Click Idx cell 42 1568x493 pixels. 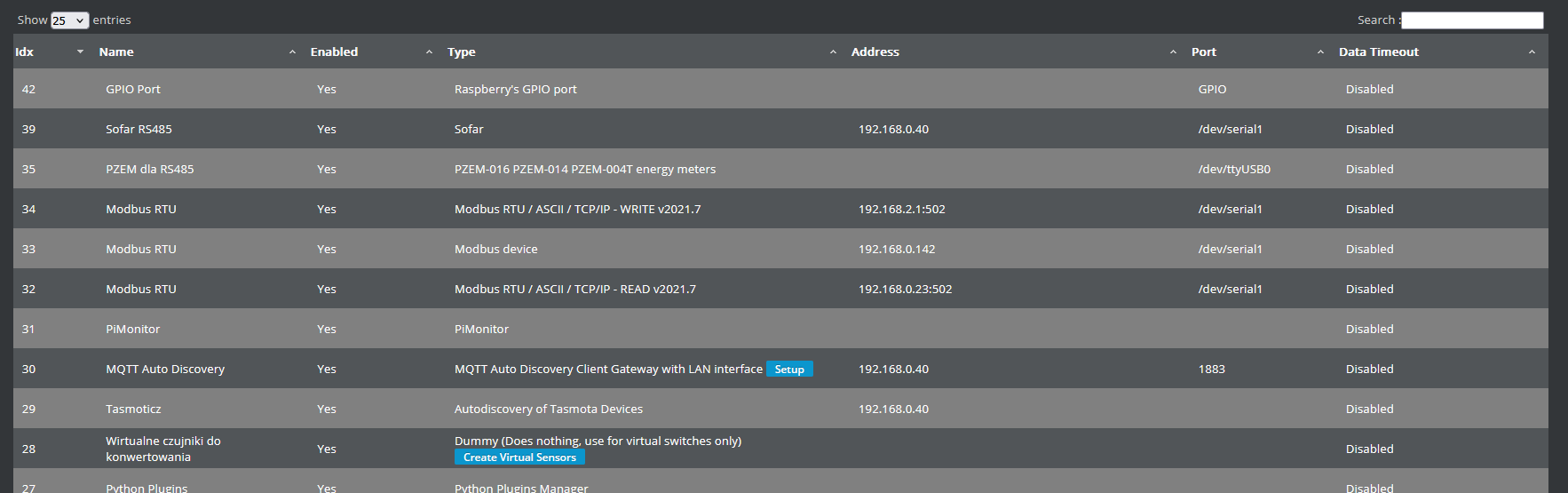(x=28, y=89)
